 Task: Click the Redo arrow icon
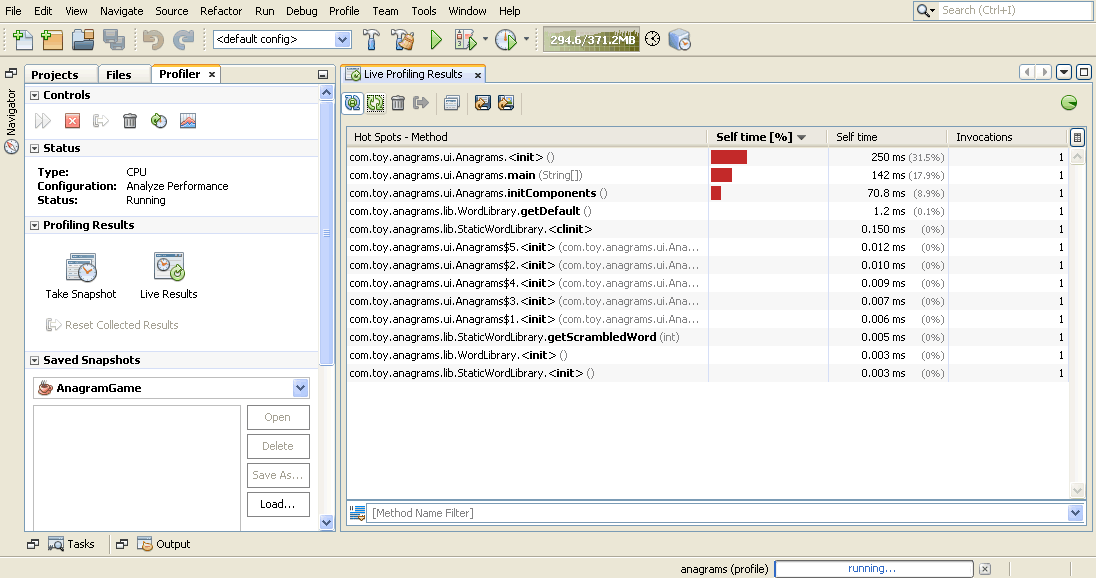click(x=183, y=40)
